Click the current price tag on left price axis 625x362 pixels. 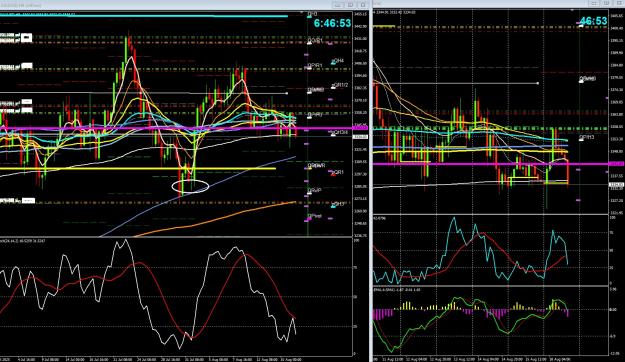pos(361,137)
